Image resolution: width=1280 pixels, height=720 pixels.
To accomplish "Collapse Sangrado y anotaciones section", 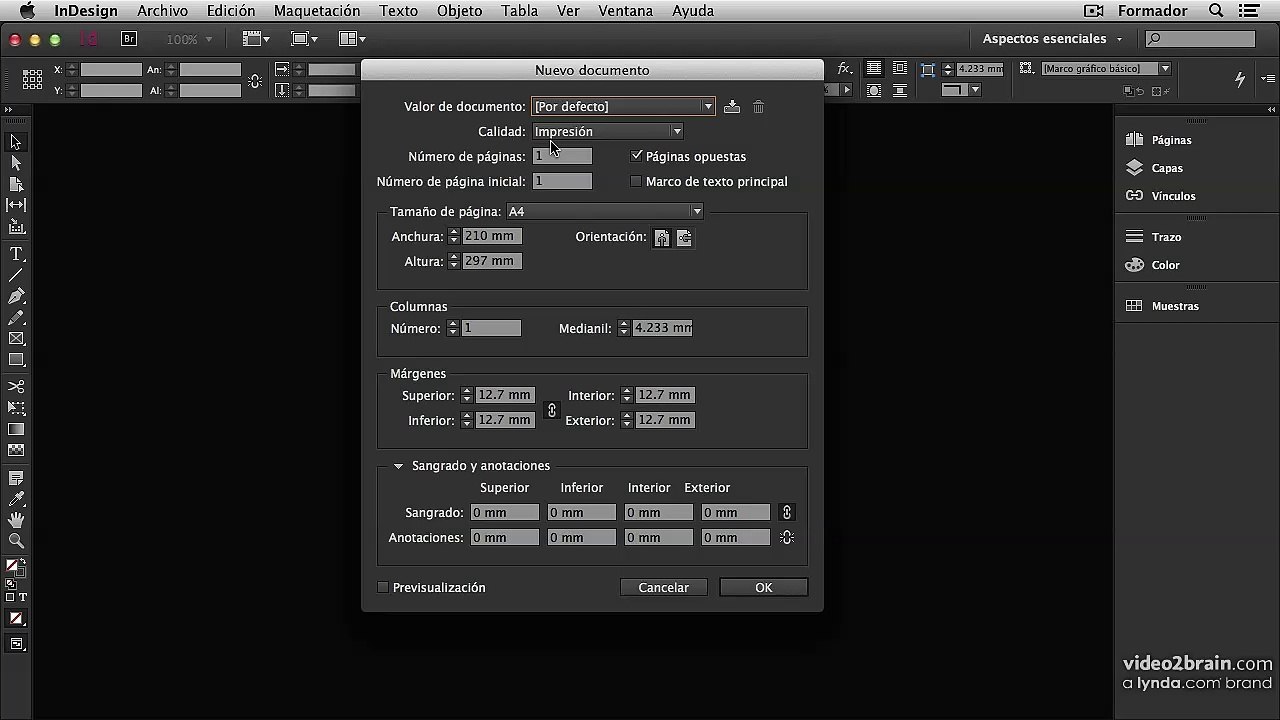I will point(398,466).
